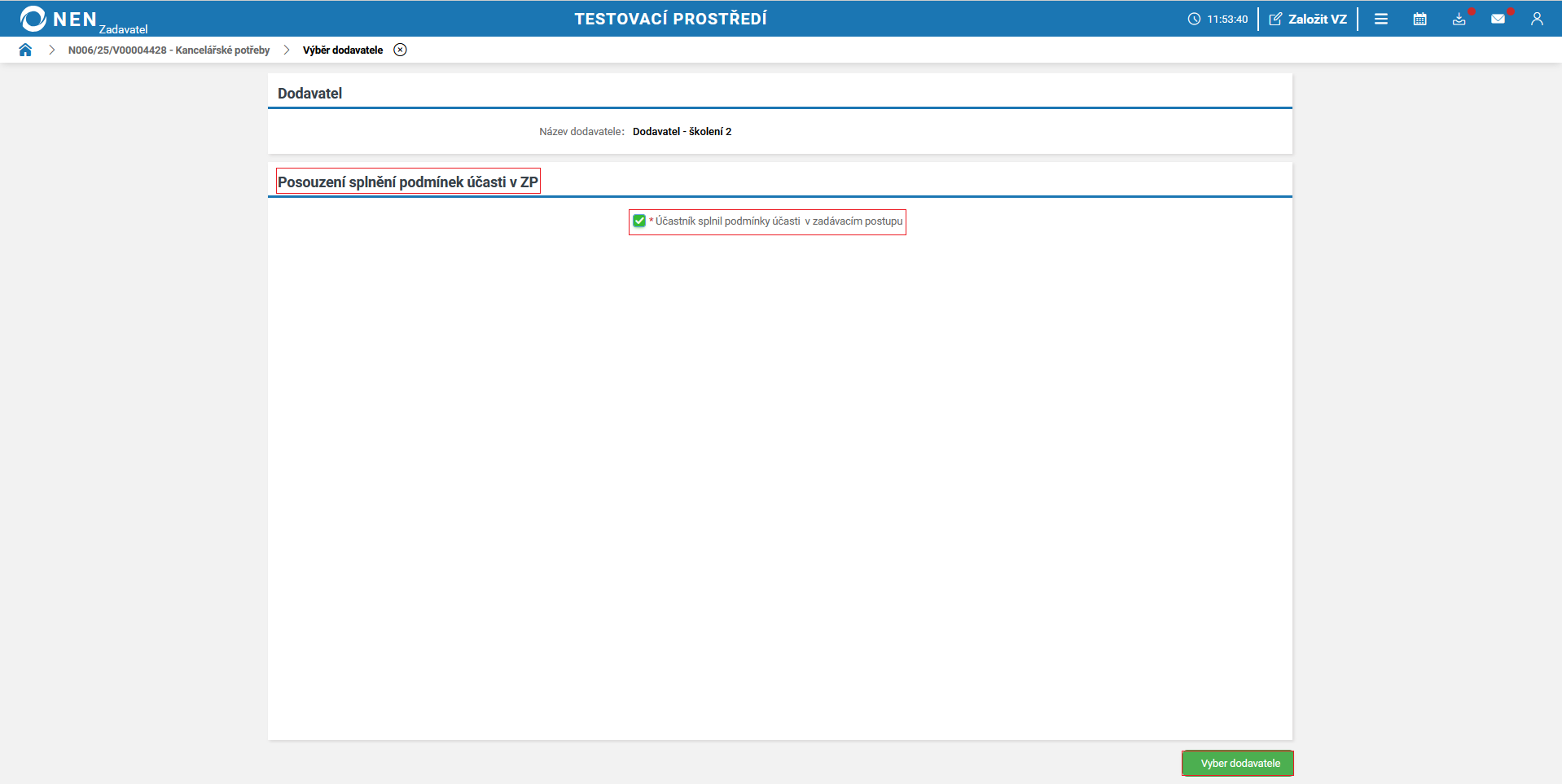Open the downloads tray icon
This screenshot has width=1562, height=784.
(x=1459, y=19)
